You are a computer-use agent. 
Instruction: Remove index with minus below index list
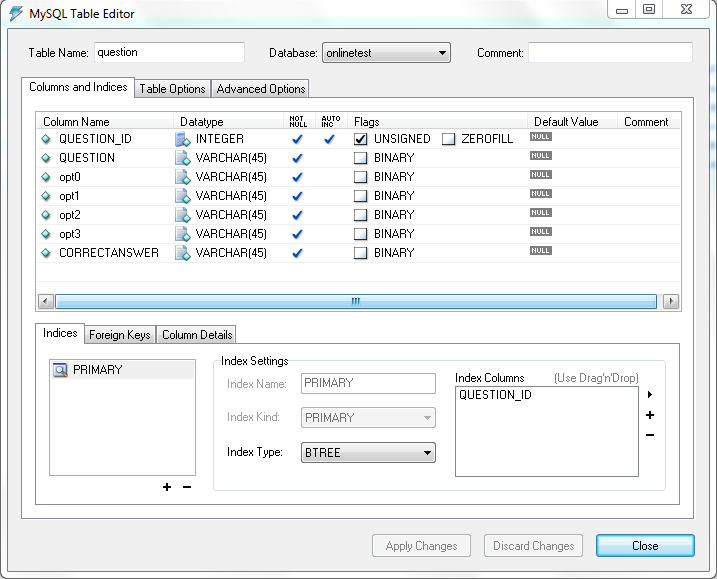point(187,487)
